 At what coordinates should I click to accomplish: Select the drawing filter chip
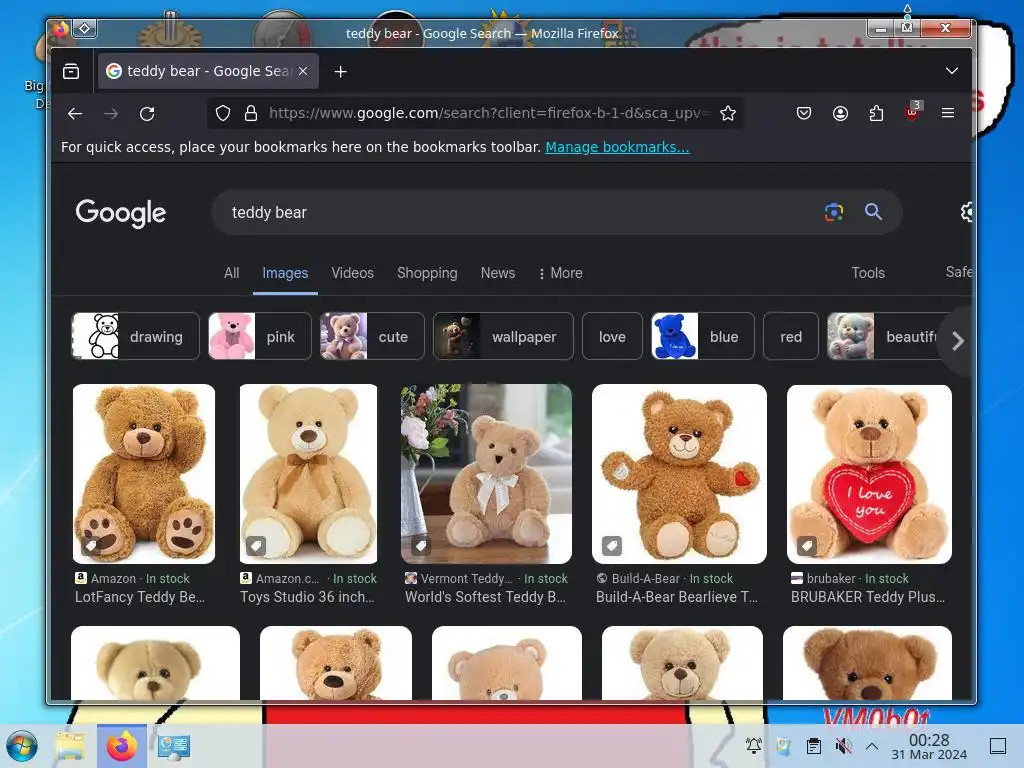[135, 336]
